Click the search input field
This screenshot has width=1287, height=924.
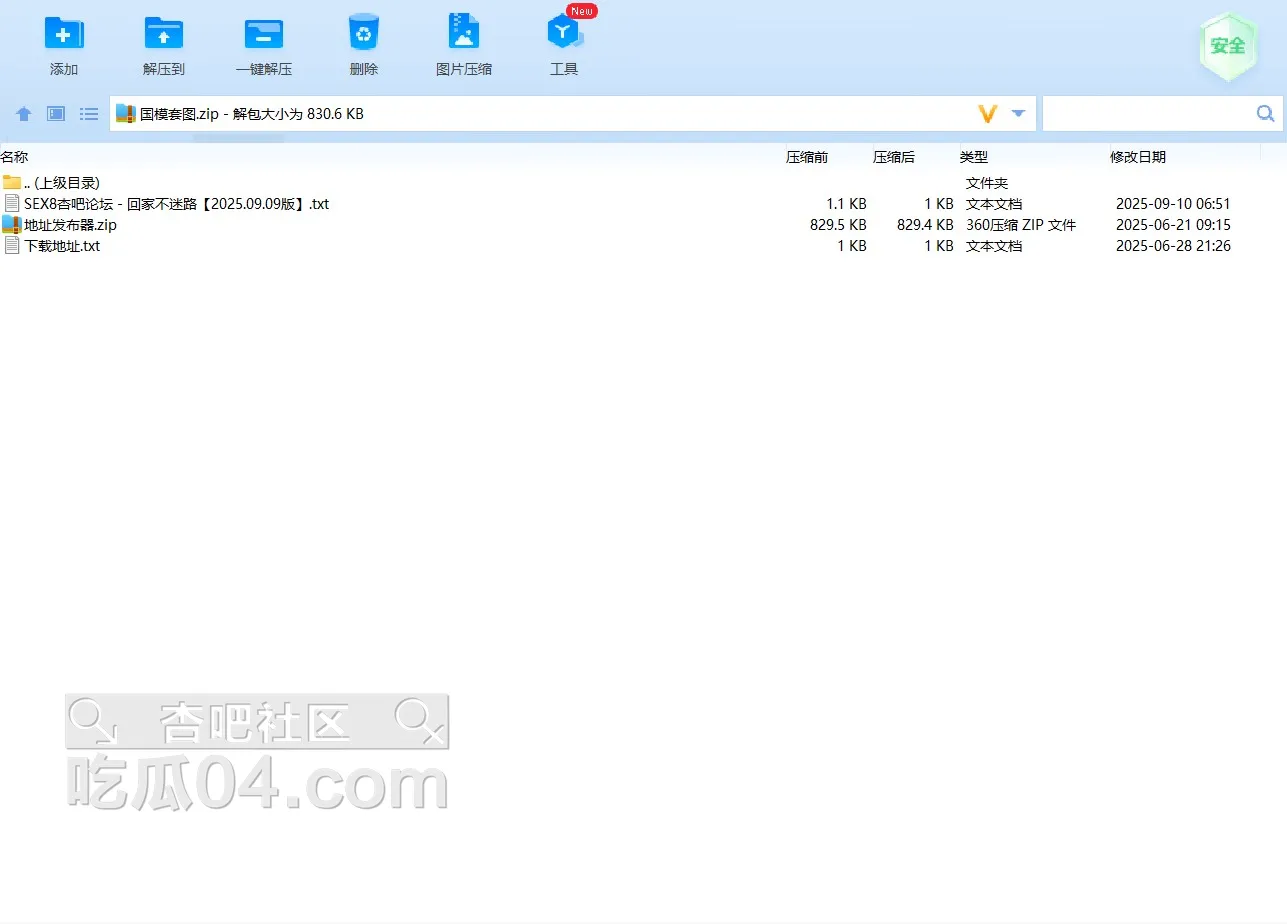(x=1147, y=114)
